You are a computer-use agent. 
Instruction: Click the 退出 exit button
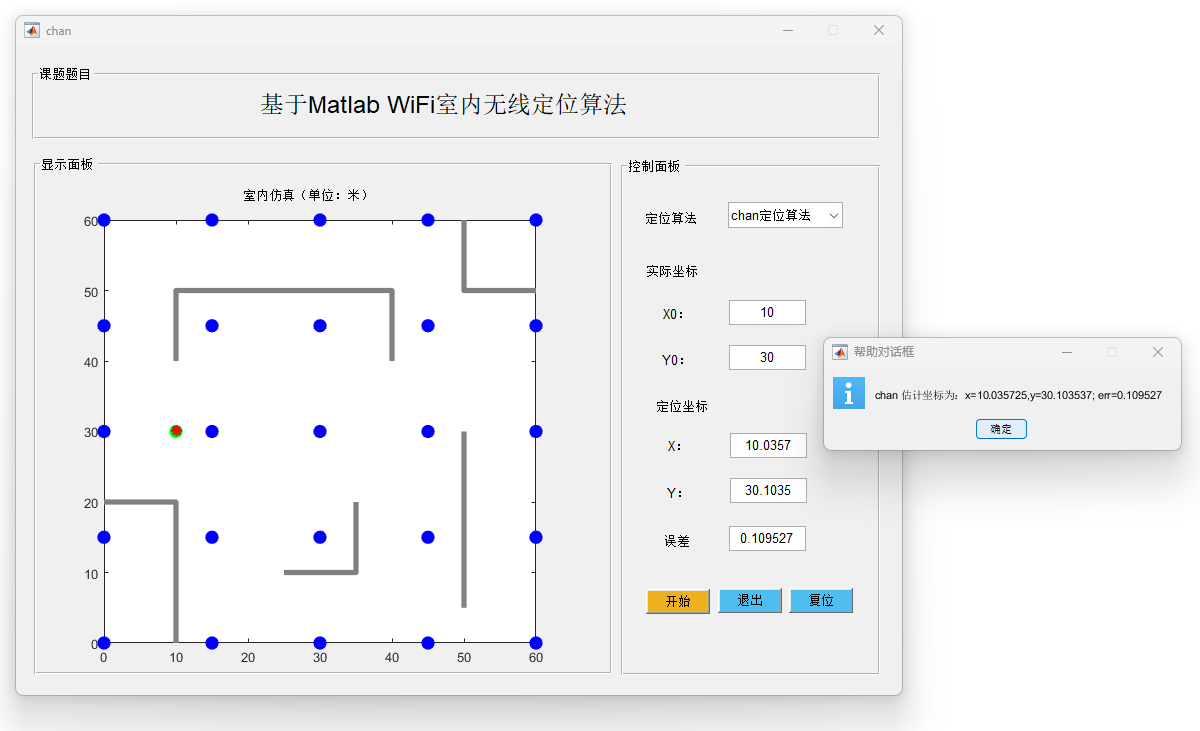(x=750, y=601)
